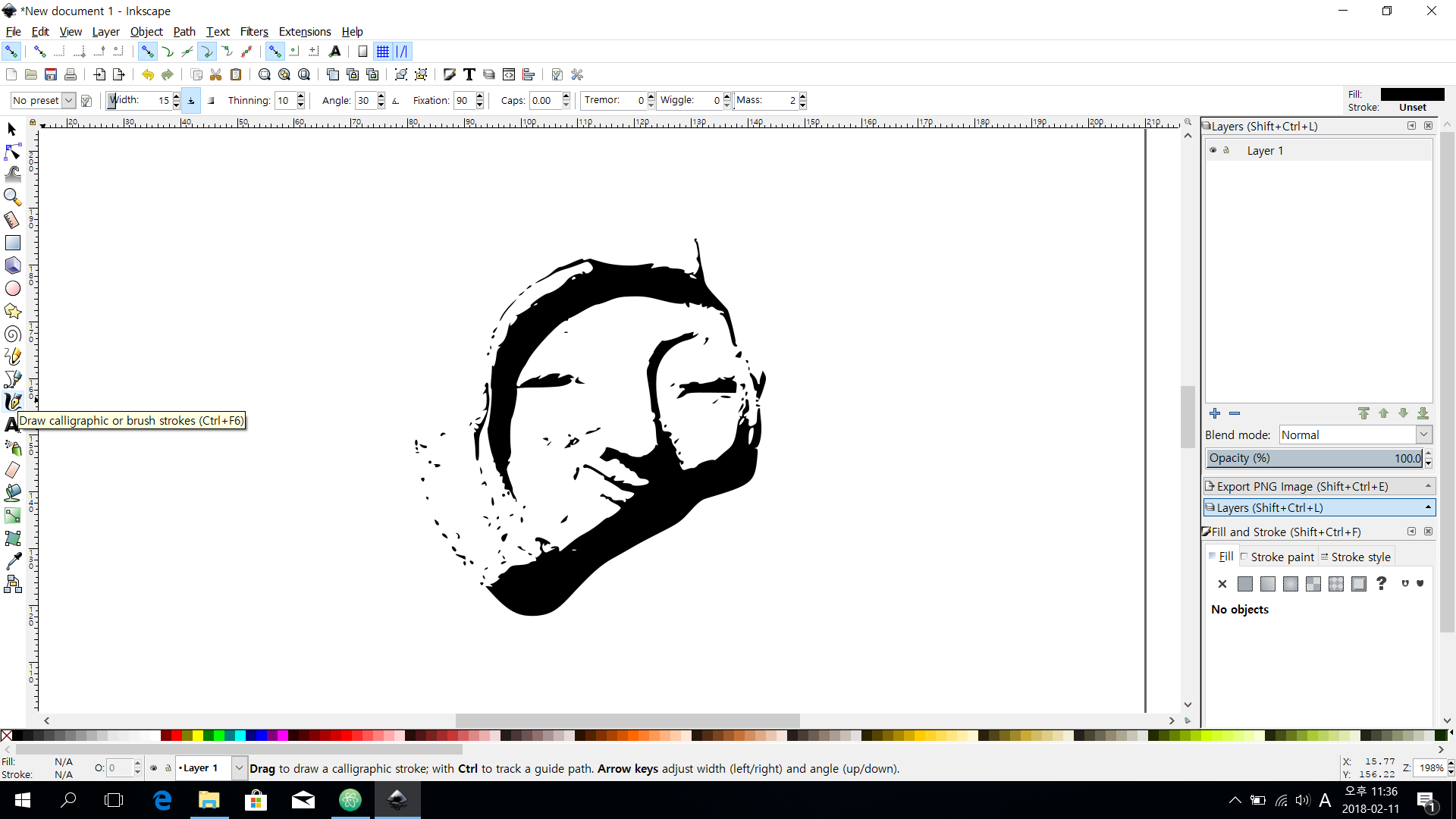Toggle snap to page border
1456x819 pixels.
point(362,52)
